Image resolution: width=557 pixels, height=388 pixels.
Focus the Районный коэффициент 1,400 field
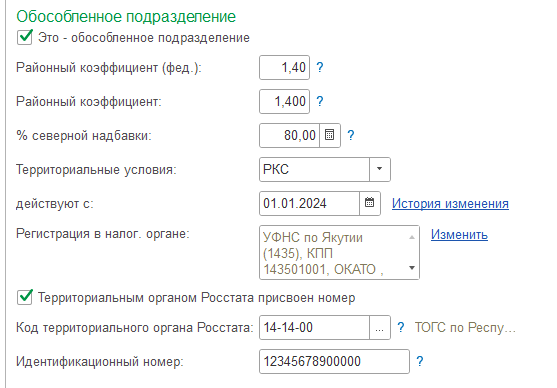(285, 101)
